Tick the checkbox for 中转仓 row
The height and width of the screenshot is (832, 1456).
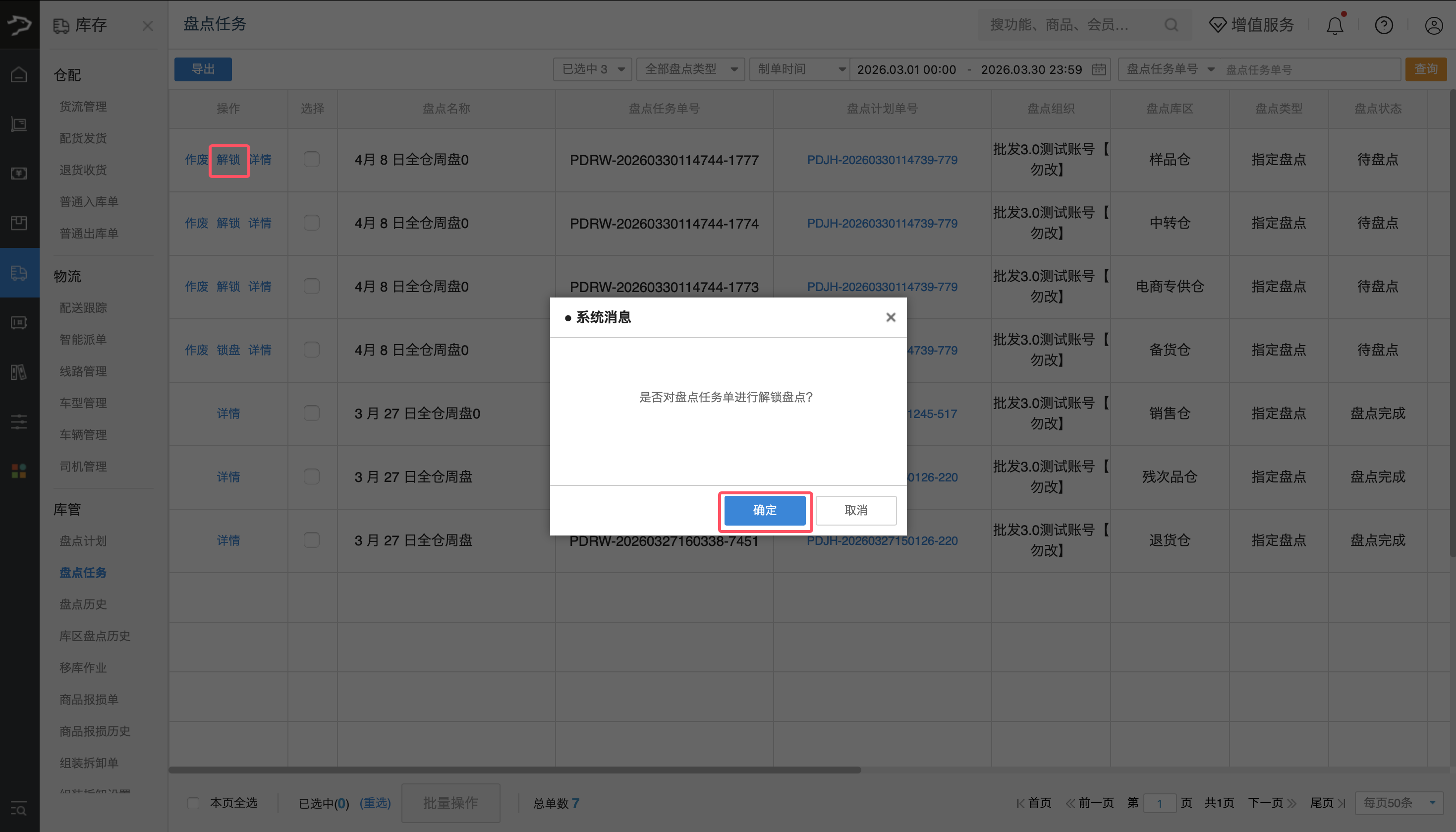coord(312,223)
